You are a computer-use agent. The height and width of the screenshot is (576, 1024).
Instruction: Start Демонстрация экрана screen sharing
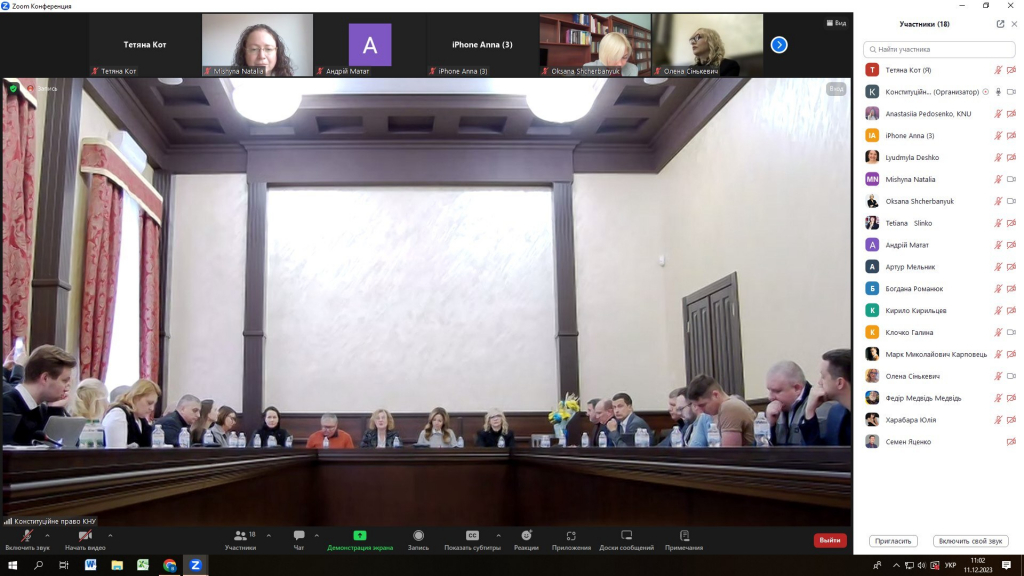(360, 540)
